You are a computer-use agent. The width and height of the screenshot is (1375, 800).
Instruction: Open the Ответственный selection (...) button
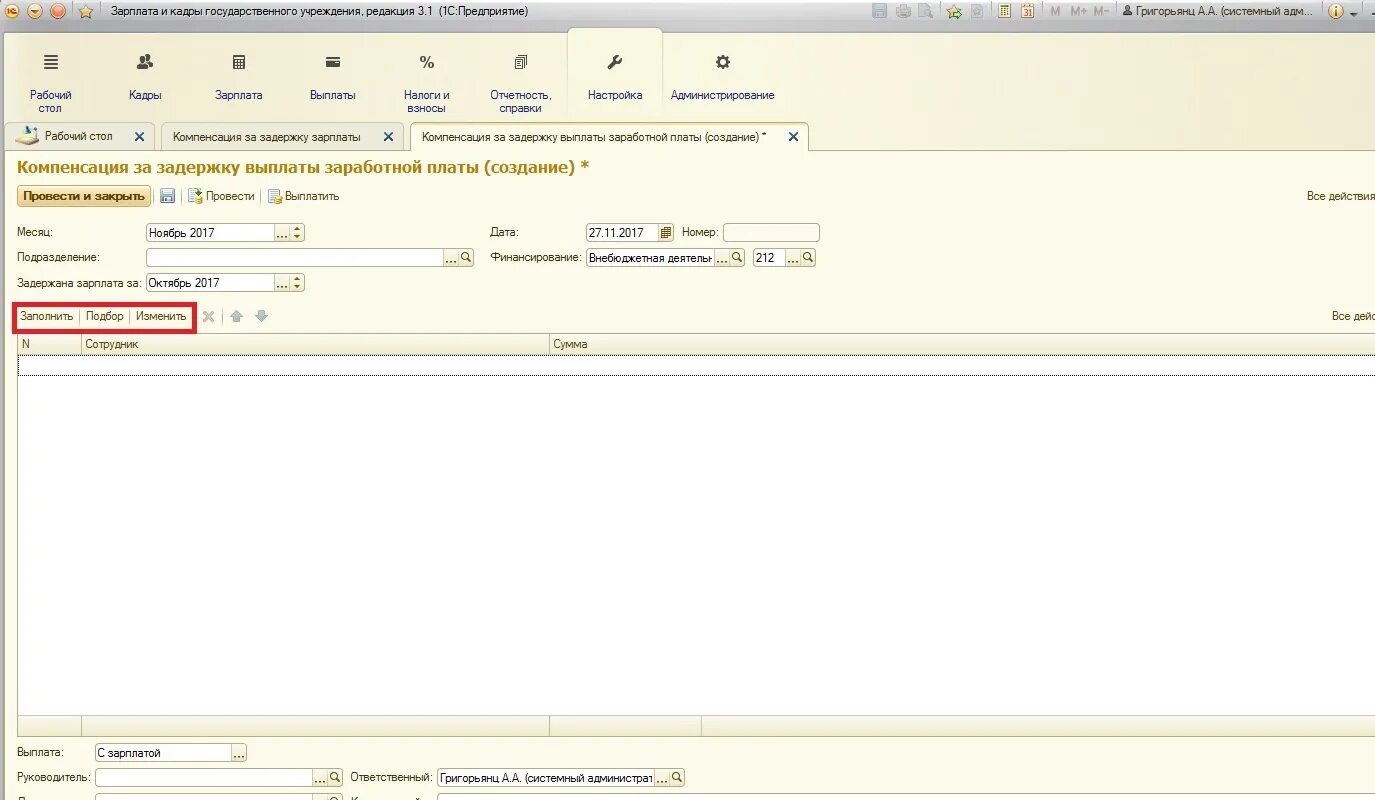coord(662,777)
